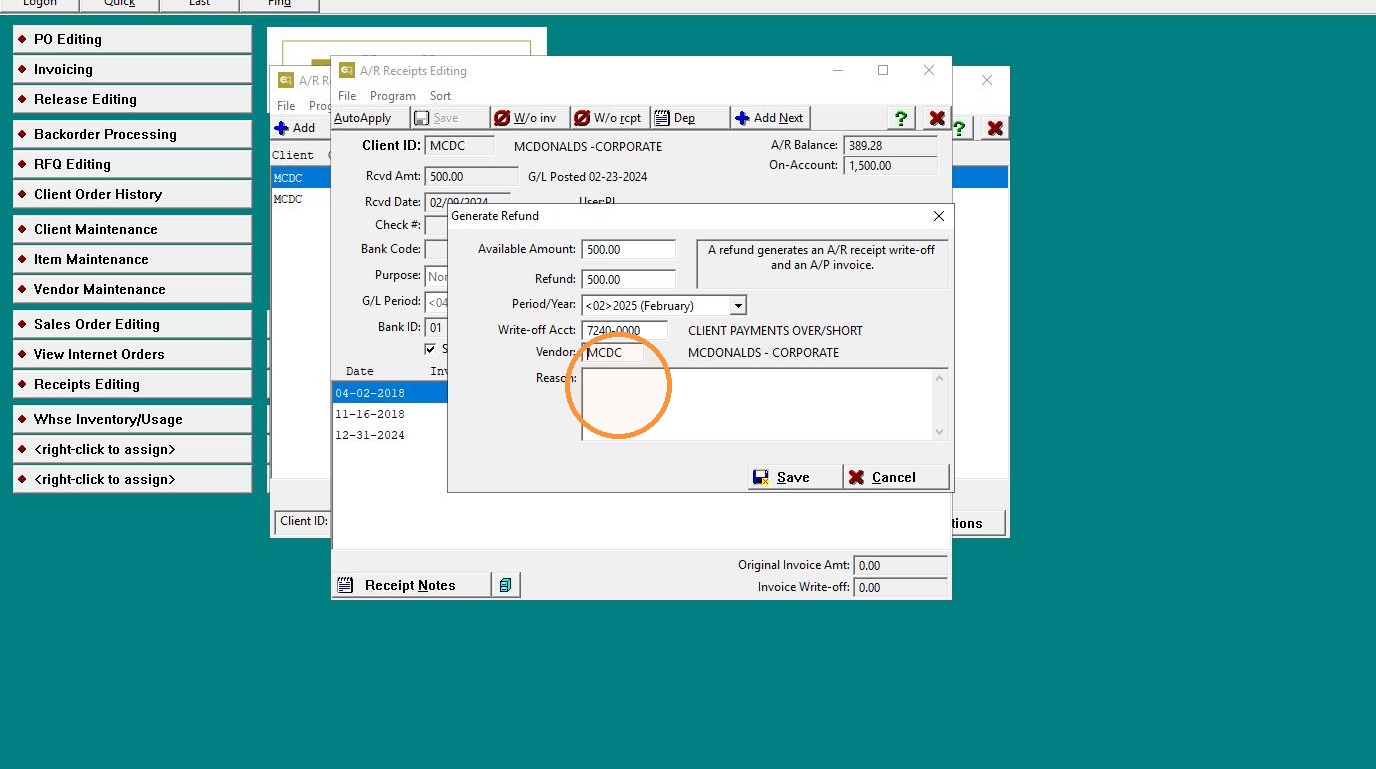Click the green help icon in A/R Receipts Editing

tap(901, 118)
